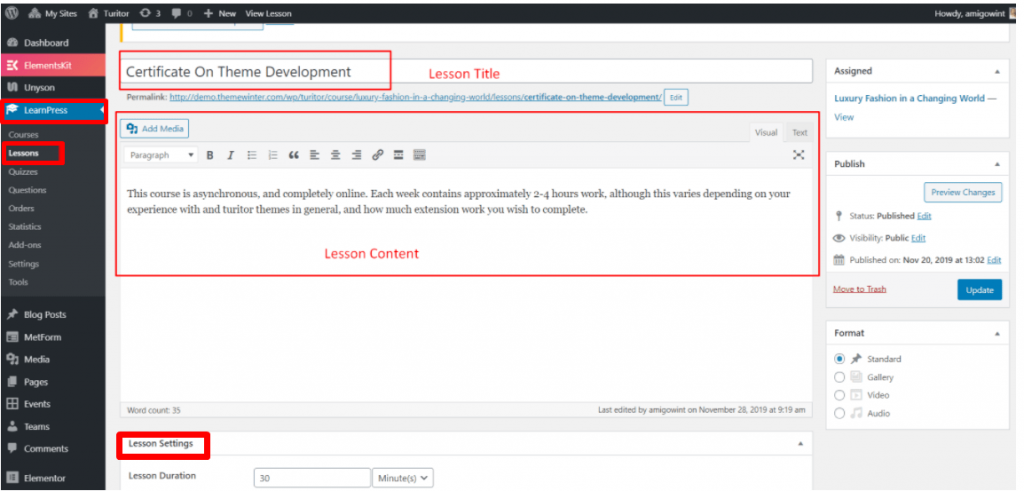Toggle italic formatting

point(231,155)
